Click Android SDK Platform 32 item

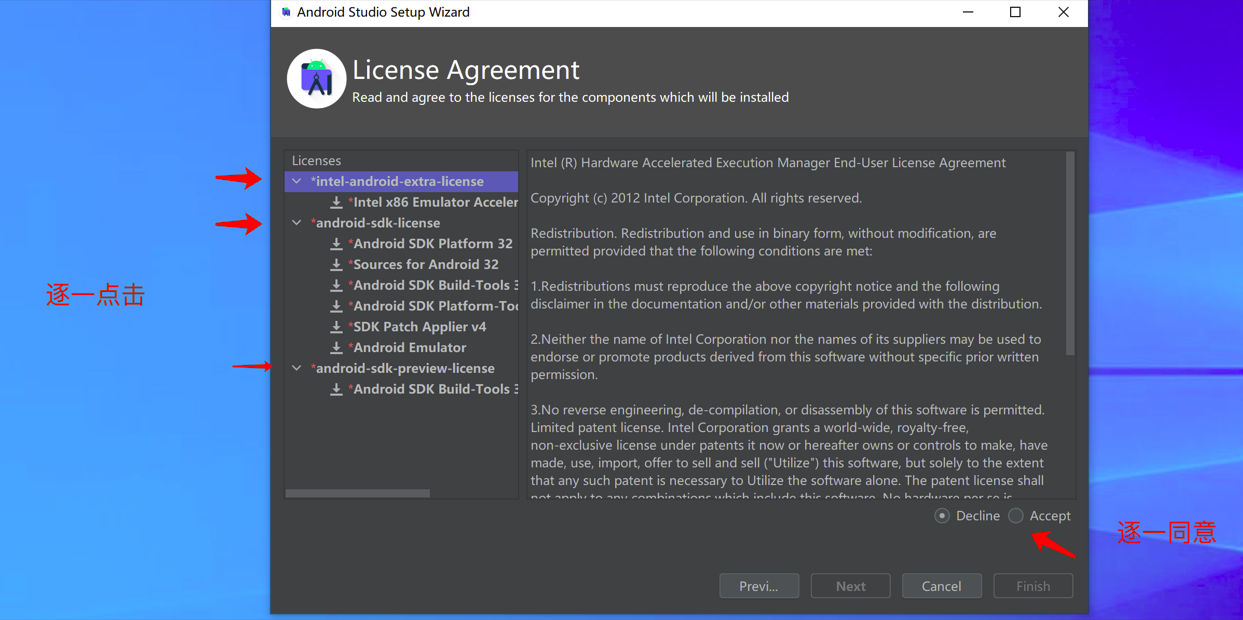click(x=430, y=244)
